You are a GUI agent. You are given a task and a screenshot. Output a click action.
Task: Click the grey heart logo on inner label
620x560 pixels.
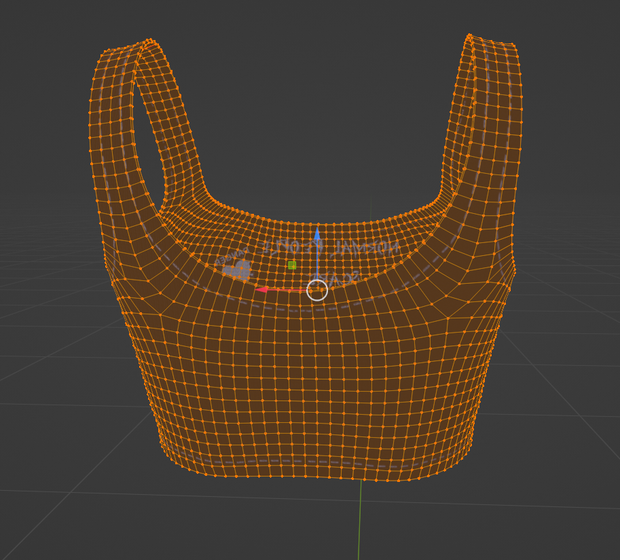tap(236, 270)
